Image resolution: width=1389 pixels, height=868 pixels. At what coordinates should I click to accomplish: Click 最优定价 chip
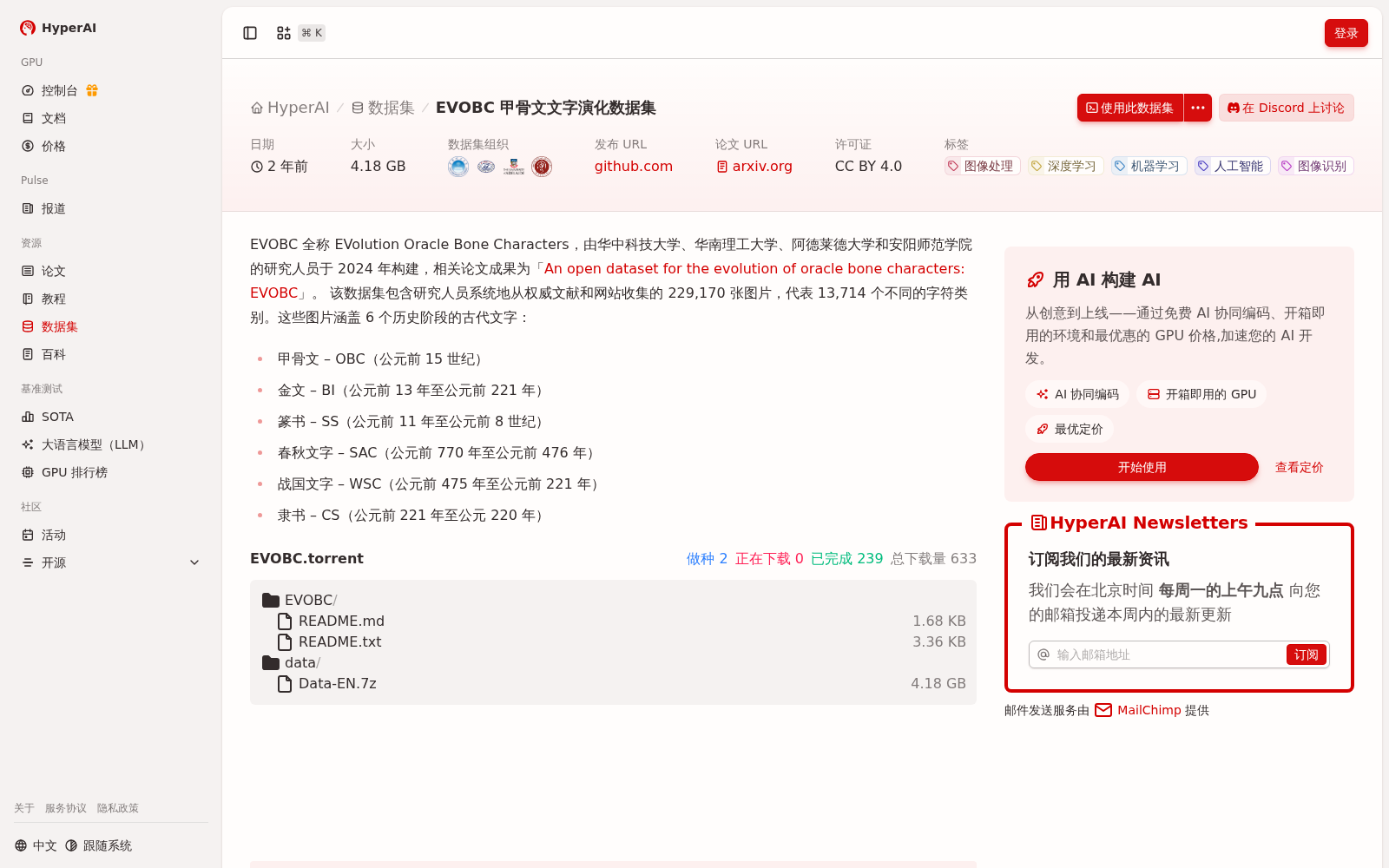point(1069,429)
